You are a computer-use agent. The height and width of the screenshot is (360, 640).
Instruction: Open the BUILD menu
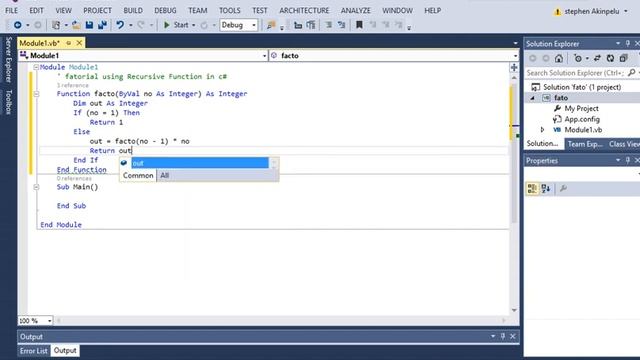click(133, 11)
